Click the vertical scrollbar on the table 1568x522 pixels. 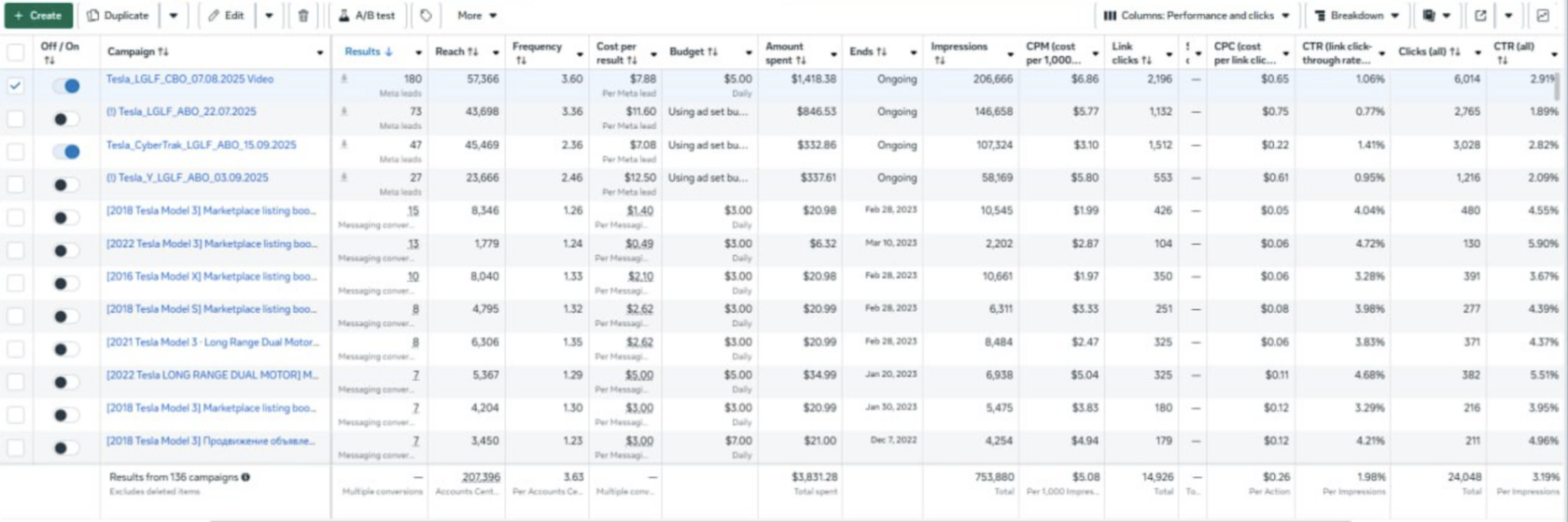pyautogui.click(x=1556, y=86)
